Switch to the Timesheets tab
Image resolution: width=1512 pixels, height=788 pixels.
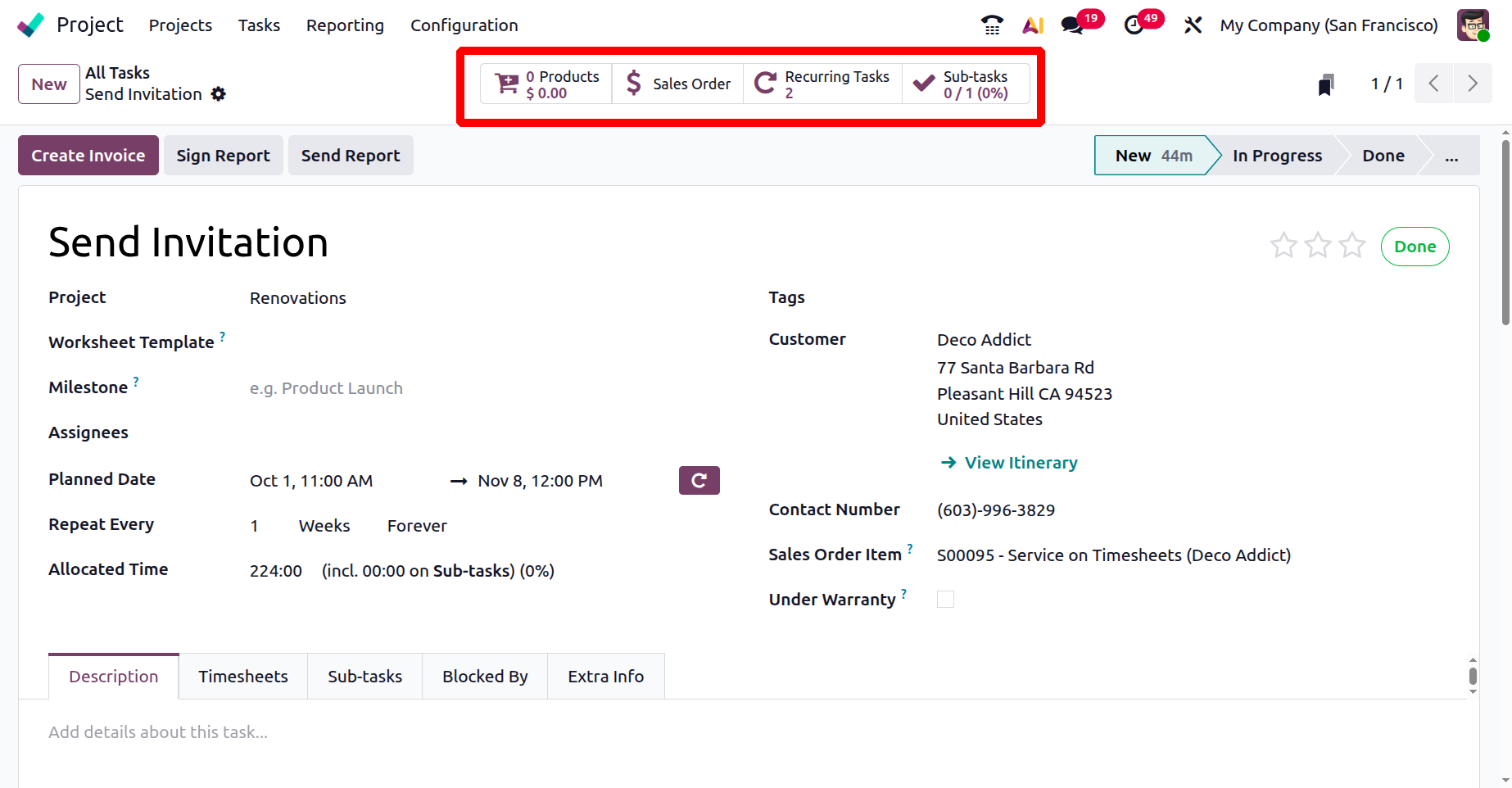(x=243, y=677)
